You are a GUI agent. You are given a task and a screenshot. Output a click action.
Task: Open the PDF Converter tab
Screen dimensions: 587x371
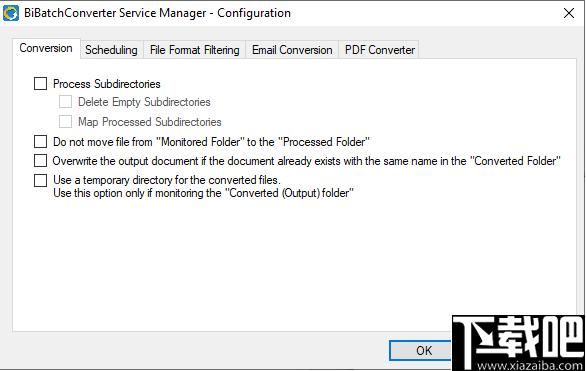(380, 50)
